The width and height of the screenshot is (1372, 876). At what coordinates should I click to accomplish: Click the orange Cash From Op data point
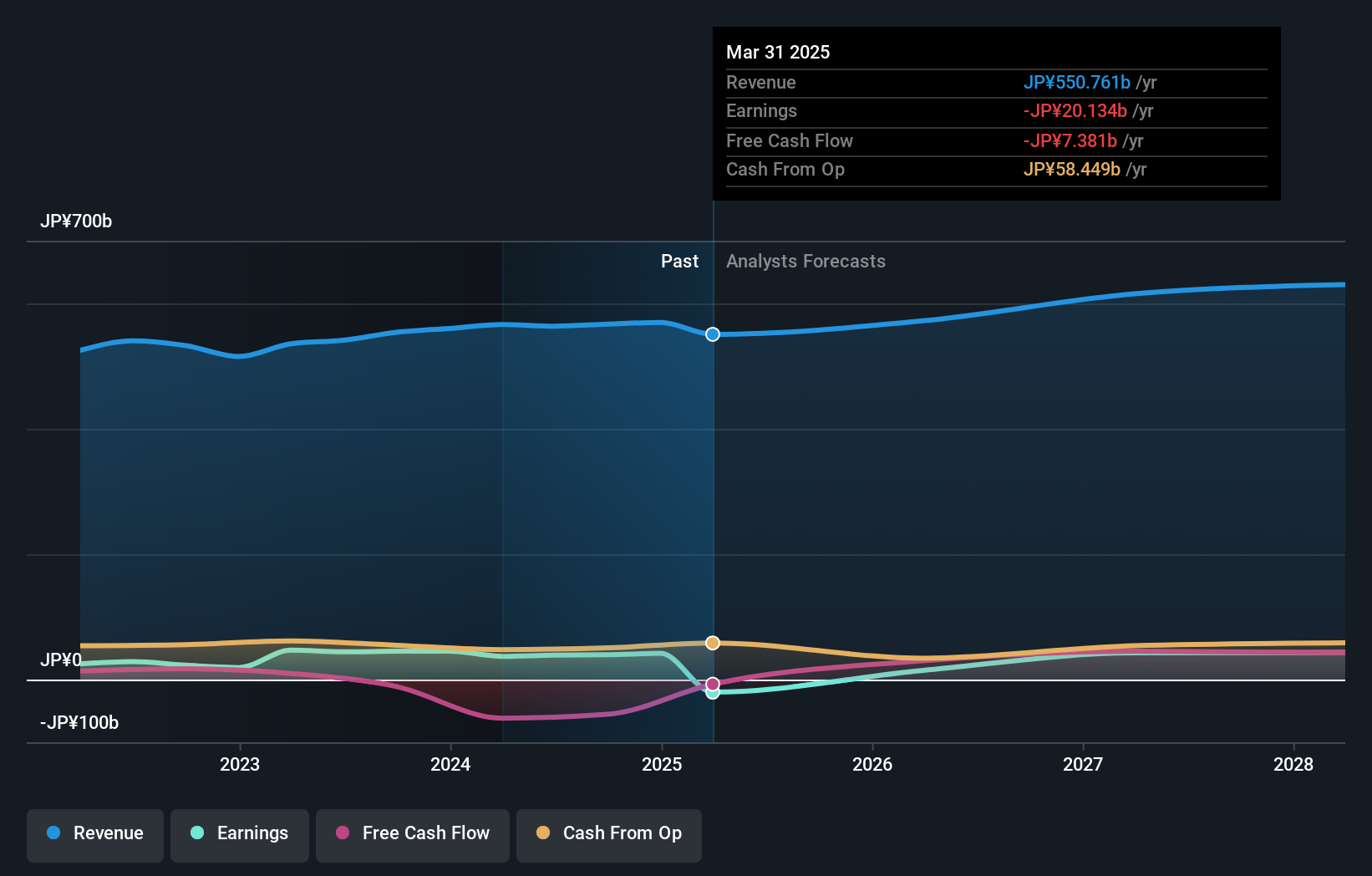[713, 643]
